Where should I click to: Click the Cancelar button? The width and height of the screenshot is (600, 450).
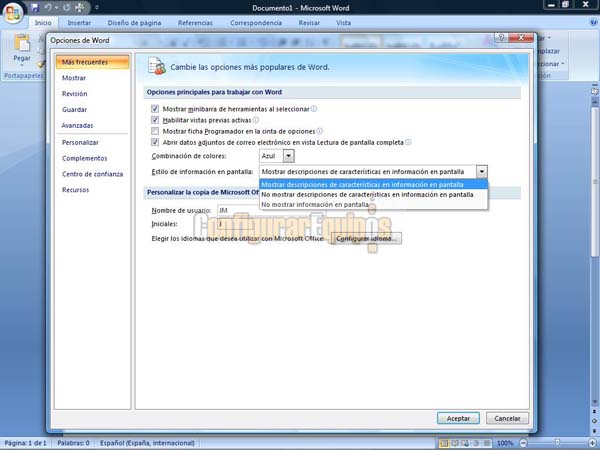tap(507, 418)
